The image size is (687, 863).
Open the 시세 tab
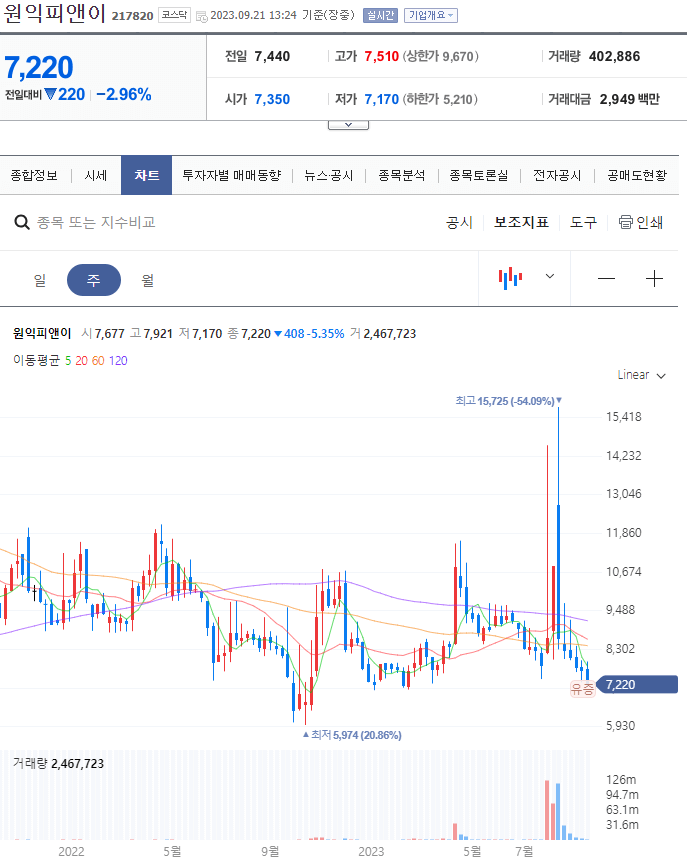coord(96,175)
